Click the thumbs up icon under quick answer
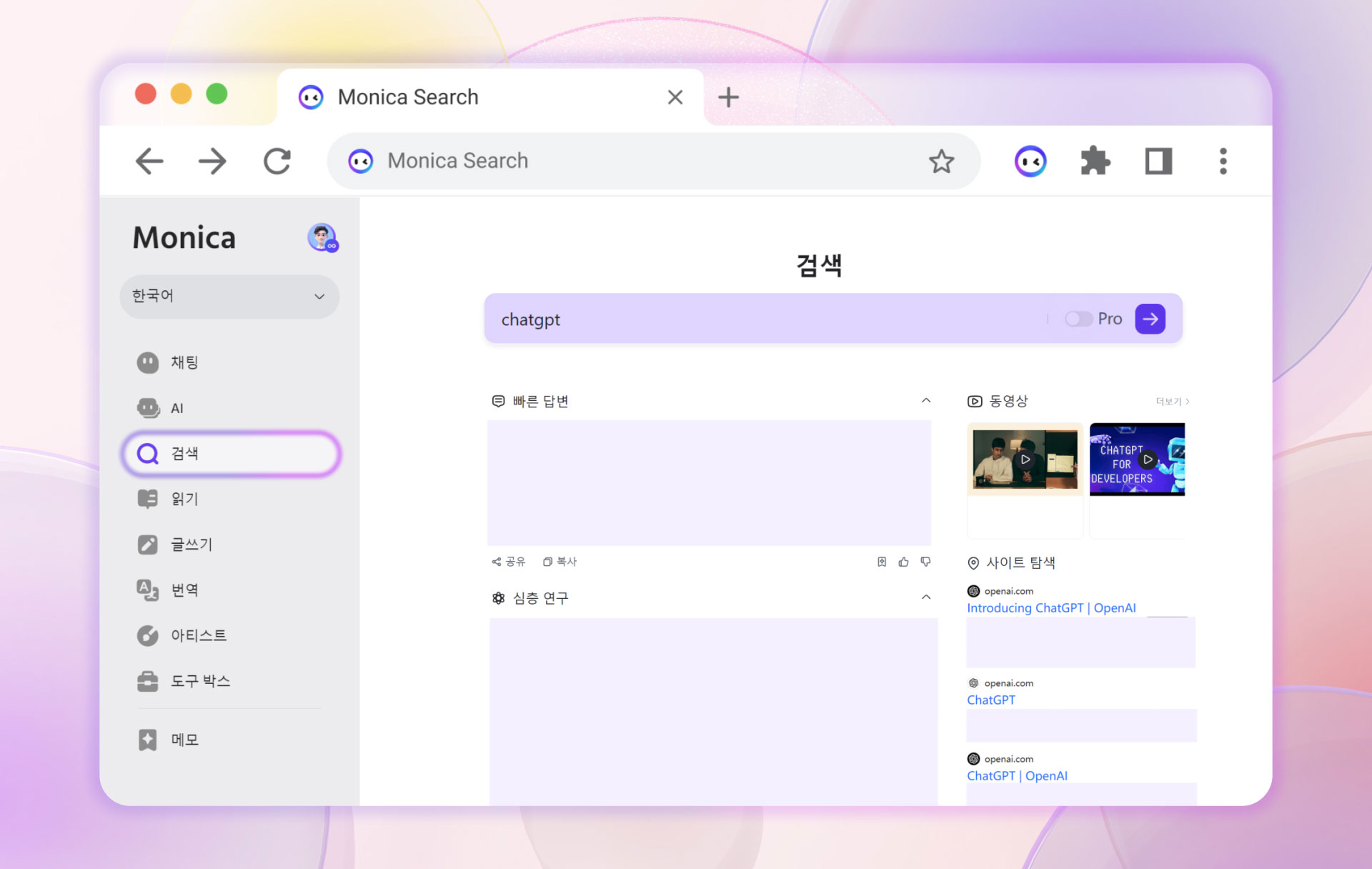1372x869 pixels. (x=903, y=562)
